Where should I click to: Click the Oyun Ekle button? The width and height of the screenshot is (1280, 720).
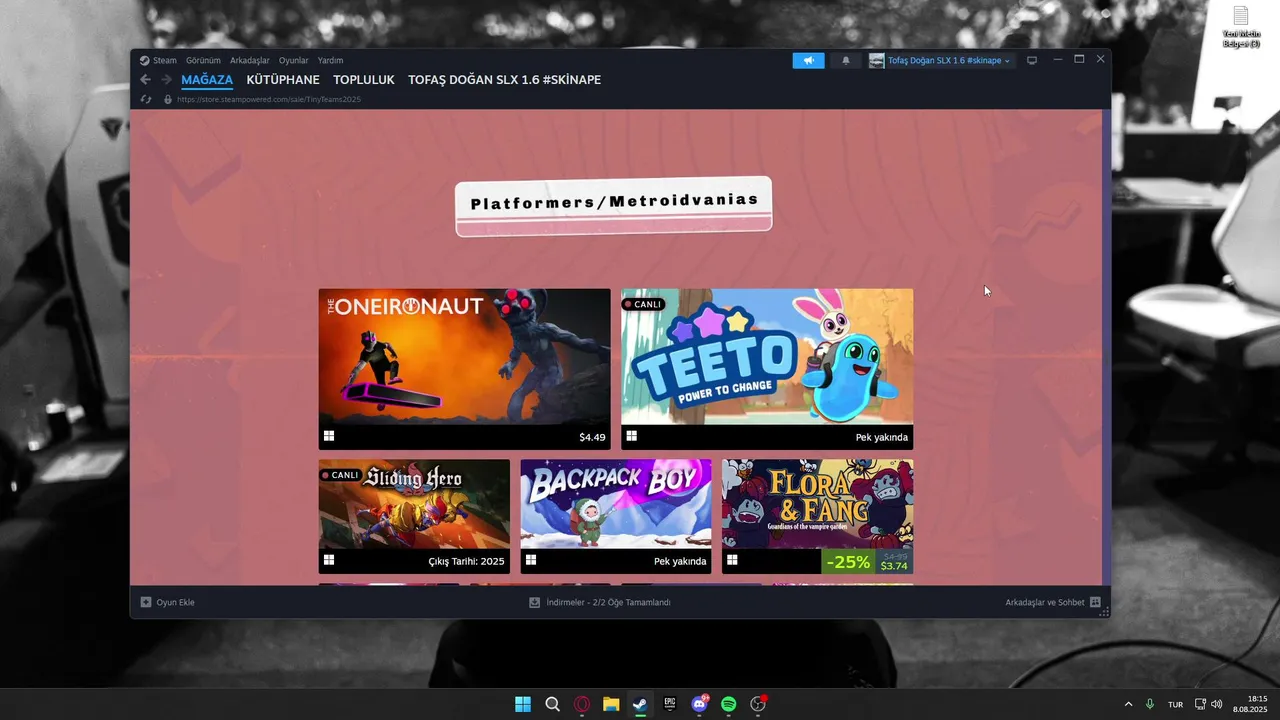[x=168, y=602]
